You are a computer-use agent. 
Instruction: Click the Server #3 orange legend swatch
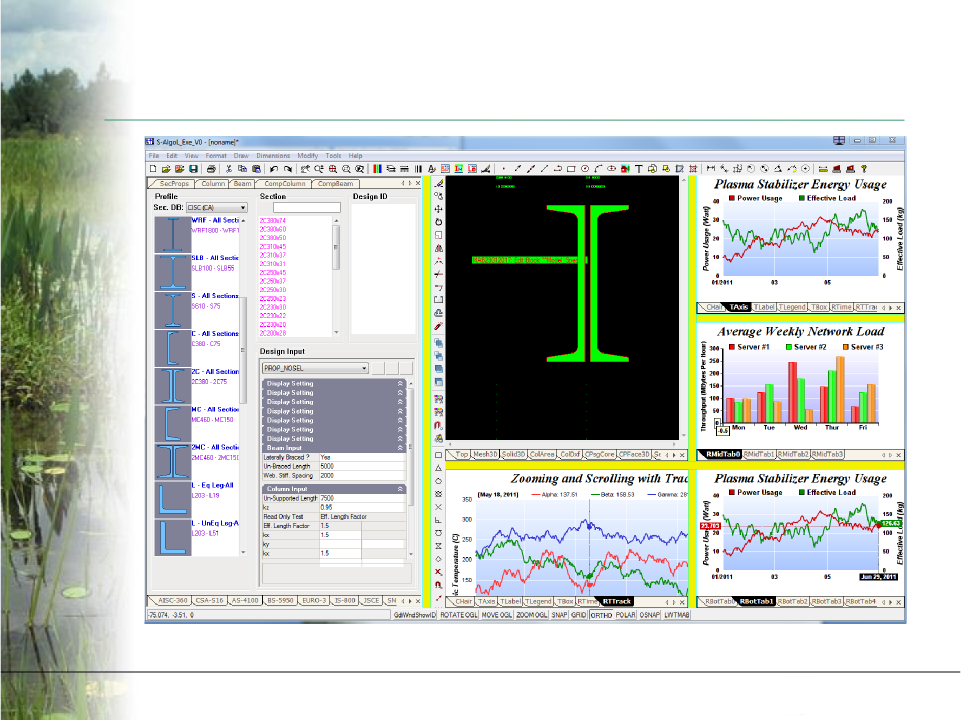846,347
